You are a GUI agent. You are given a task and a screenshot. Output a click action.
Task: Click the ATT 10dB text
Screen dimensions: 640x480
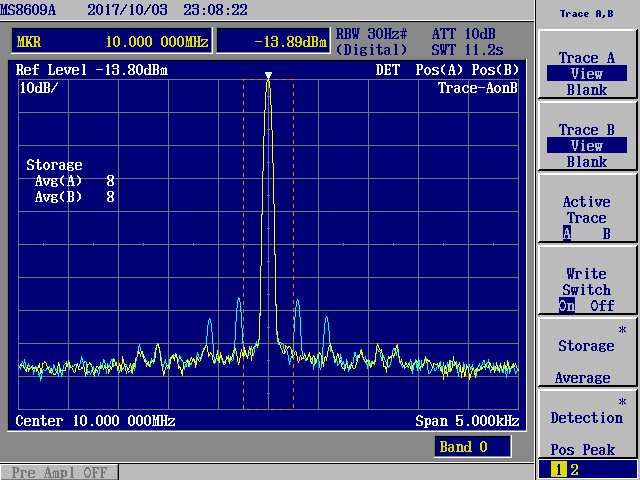pos(464,33)
